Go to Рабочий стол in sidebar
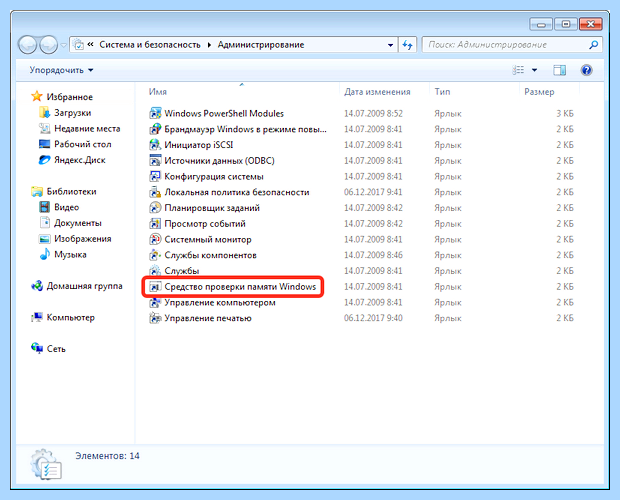The height and width of the screenshot is (500, 620). point(83,144)
